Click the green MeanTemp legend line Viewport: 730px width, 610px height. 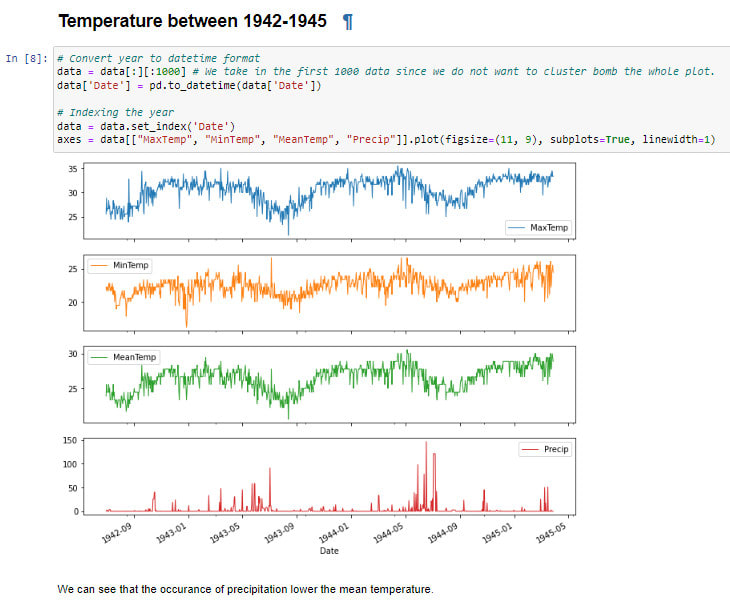tap(99, 357)
